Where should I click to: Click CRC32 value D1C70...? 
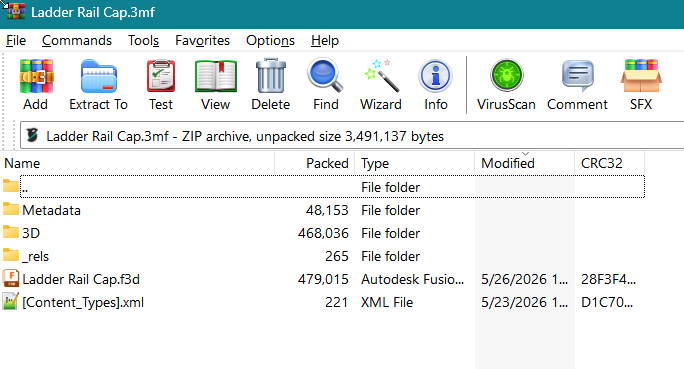point(607,302)
